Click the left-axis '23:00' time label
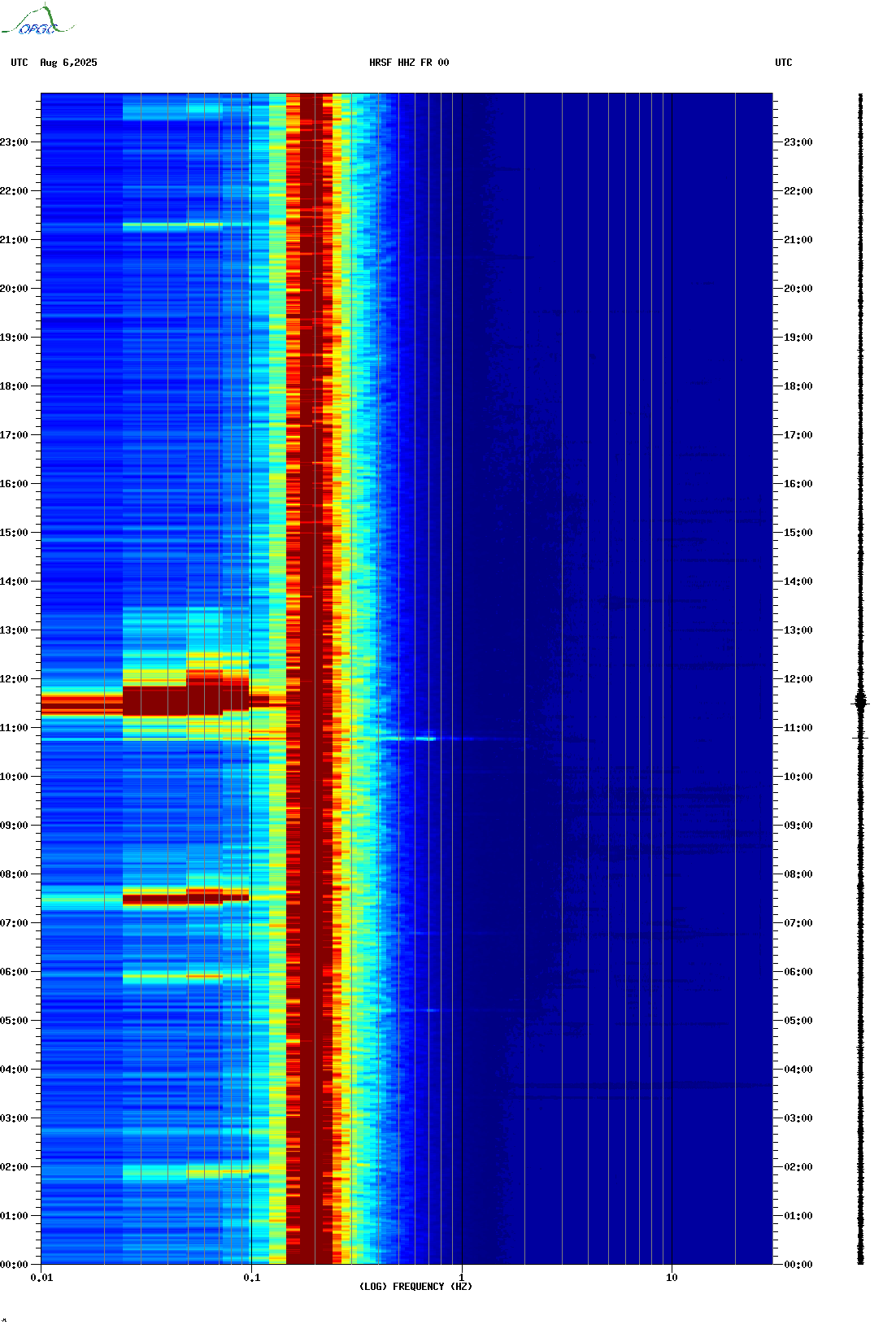 click(x=14, y=142)
